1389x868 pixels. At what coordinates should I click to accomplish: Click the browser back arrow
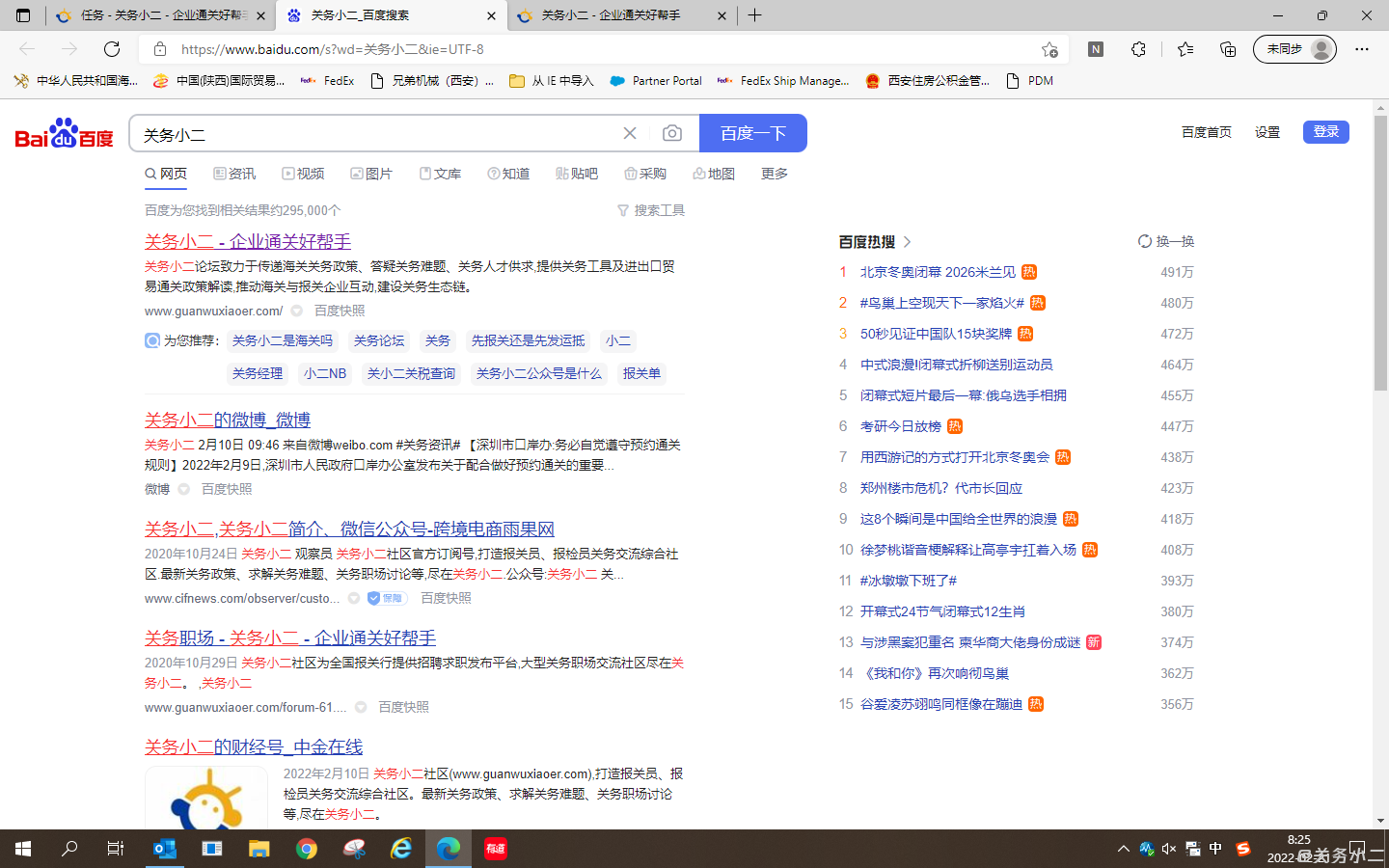click(x=27, y=49)
